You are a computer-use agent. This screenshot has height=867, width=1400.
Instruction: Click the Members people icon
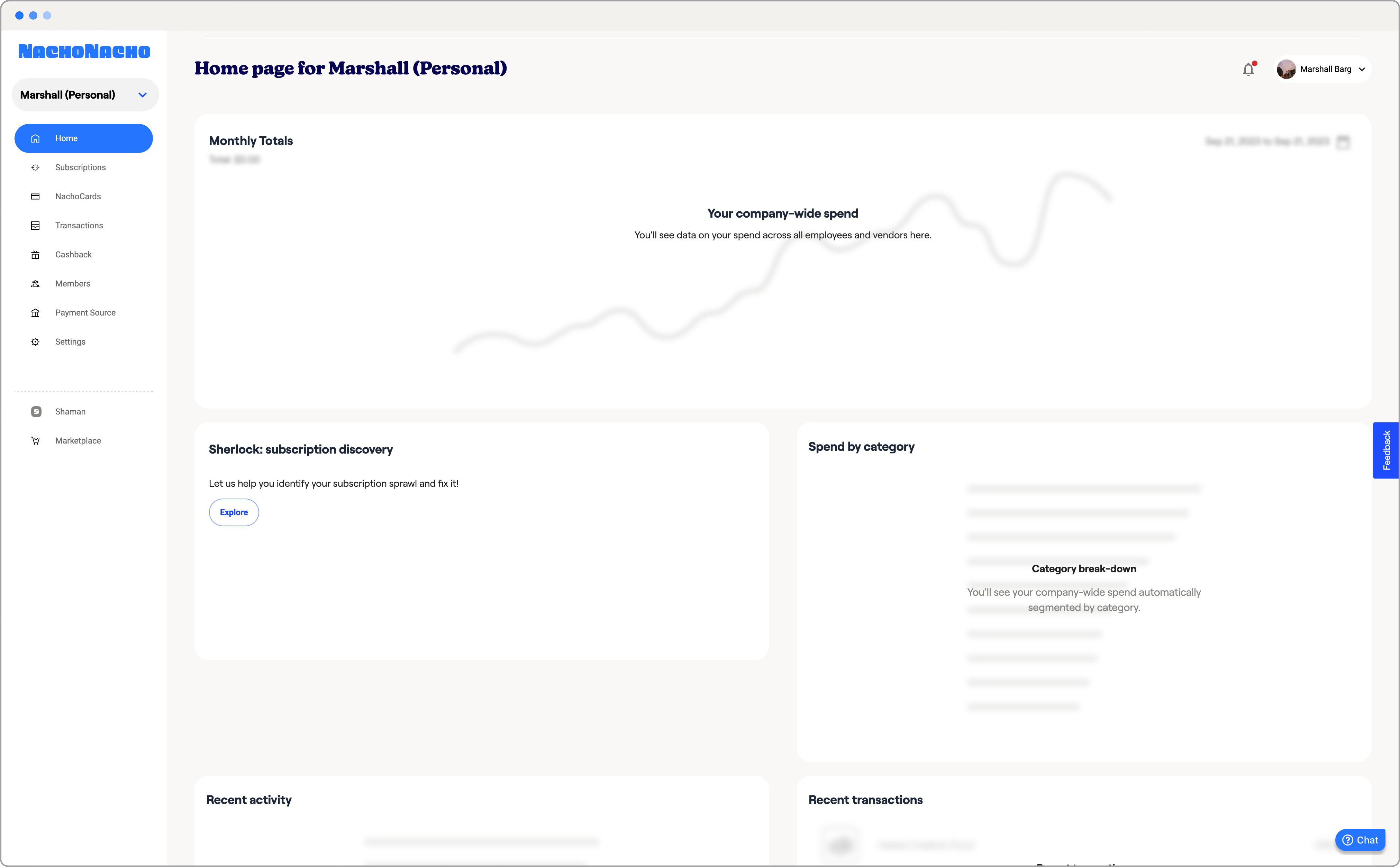coord(36,284)
